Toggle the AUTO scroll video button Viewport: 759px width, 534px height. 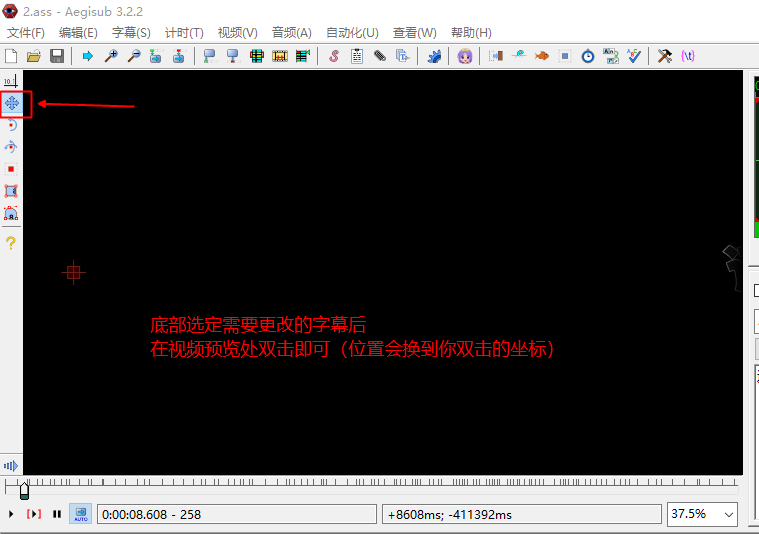(x=81, y=514)
